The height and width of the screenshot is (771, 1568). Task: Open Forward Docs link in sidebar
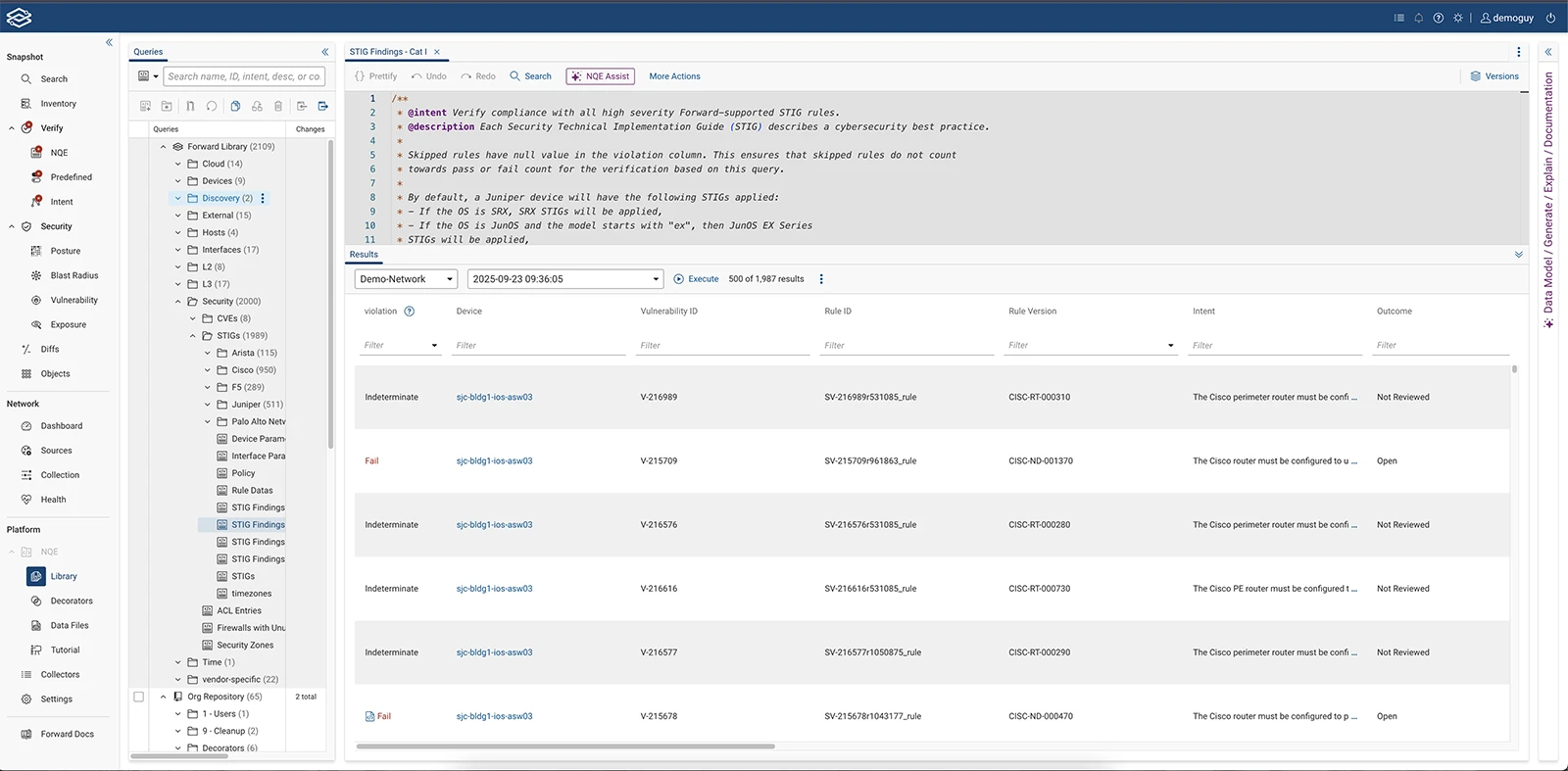68,734
